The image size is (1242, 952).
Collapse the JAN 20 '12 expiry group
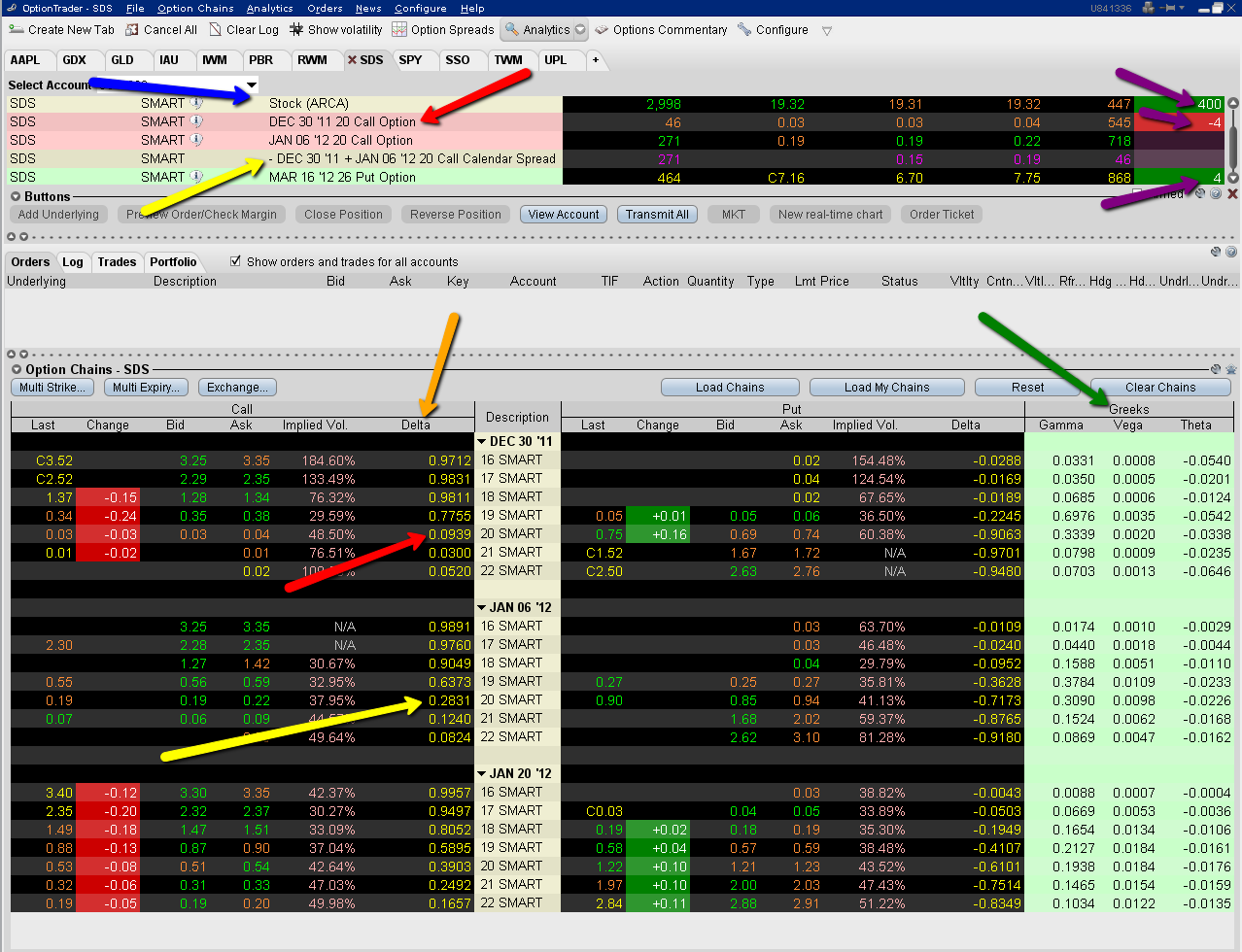coord(482,773)
